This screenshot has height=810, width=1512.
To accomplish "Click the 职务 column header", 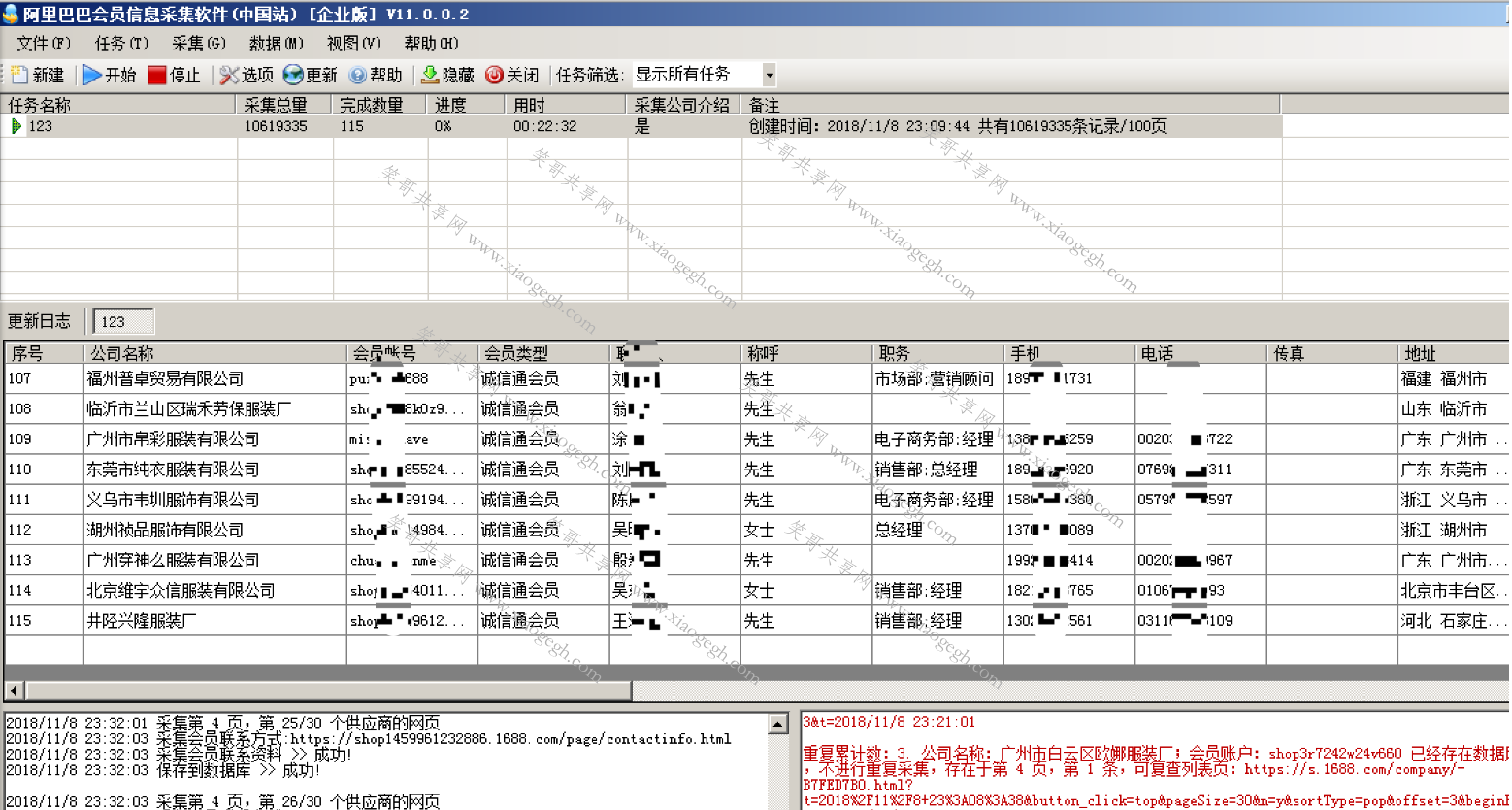I will point(937,353).
